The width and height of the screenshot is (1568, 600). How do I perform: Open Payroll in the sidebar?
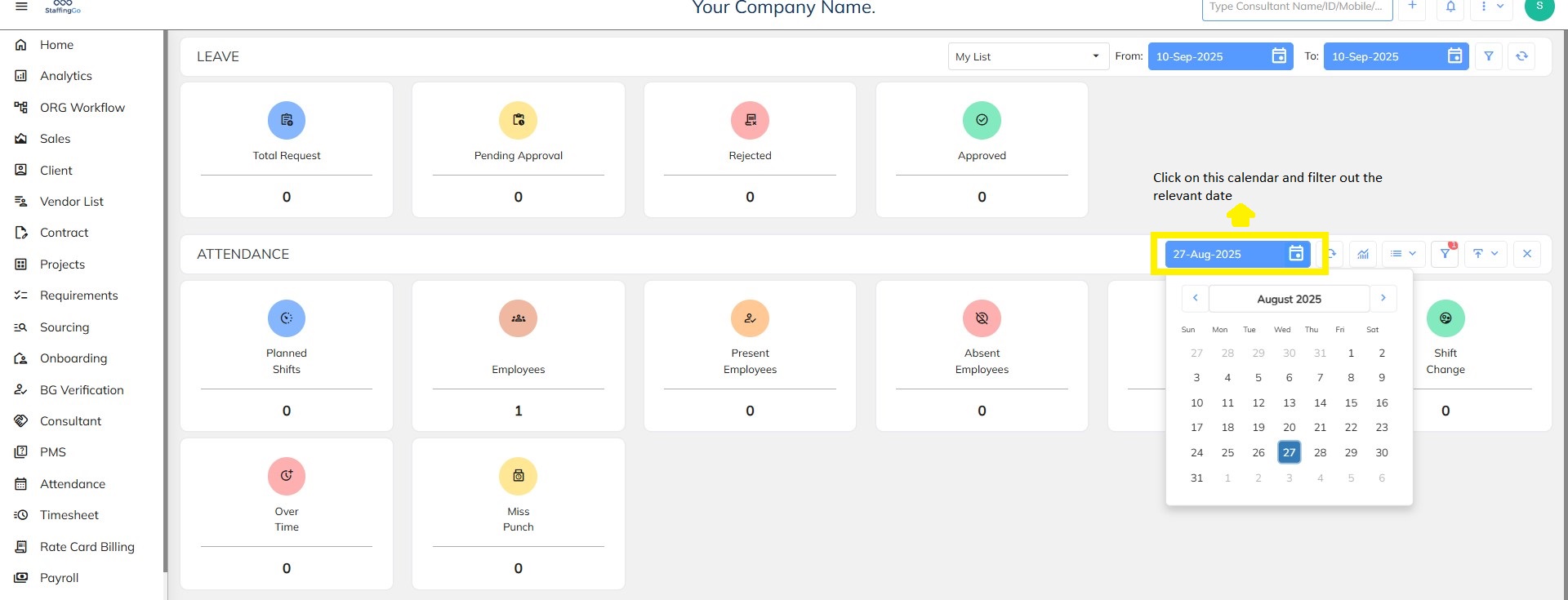(x=59, y=578)
